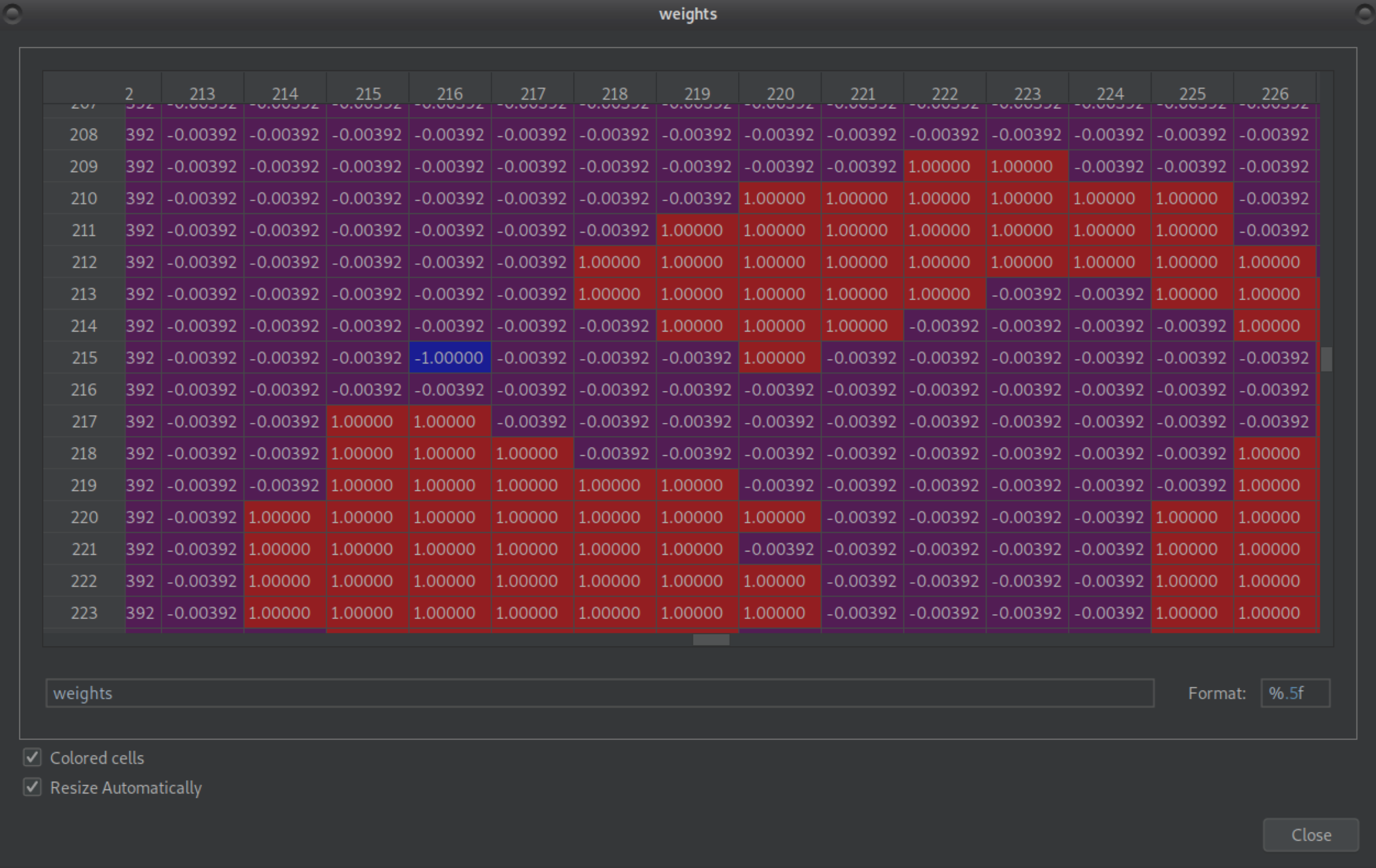Image resolution: width=1376 pixels, height=868 pixels.
Task: Select column header 220
Action: click(780, 93)
